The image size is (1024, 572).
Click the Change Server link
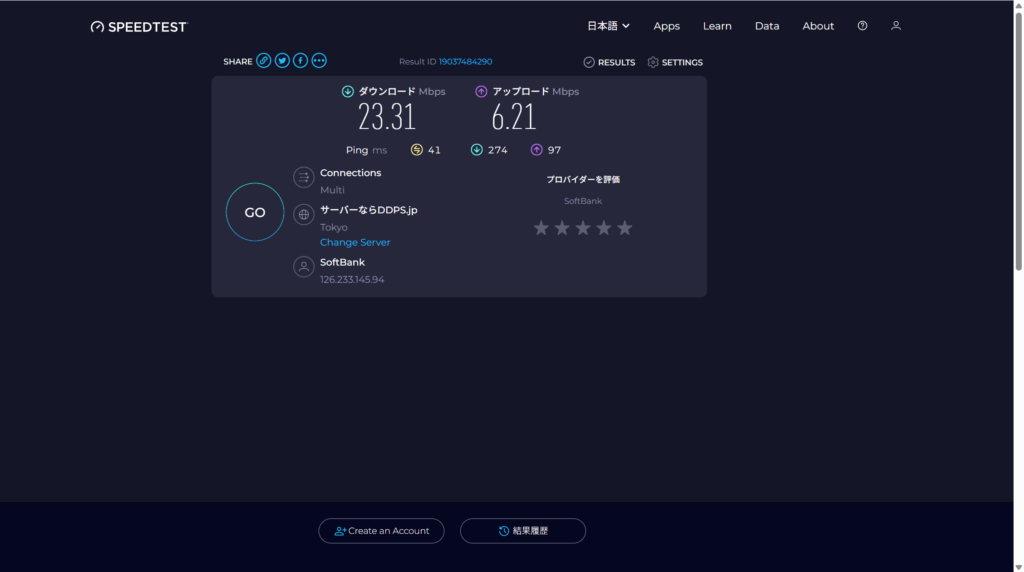(355, 243)
